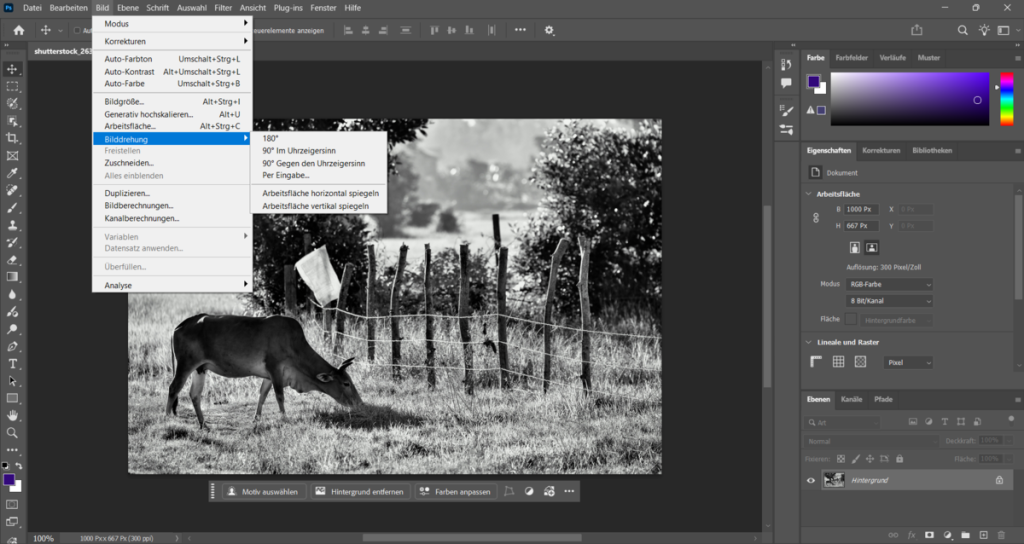Open the Modus submenu

[172, 24]
